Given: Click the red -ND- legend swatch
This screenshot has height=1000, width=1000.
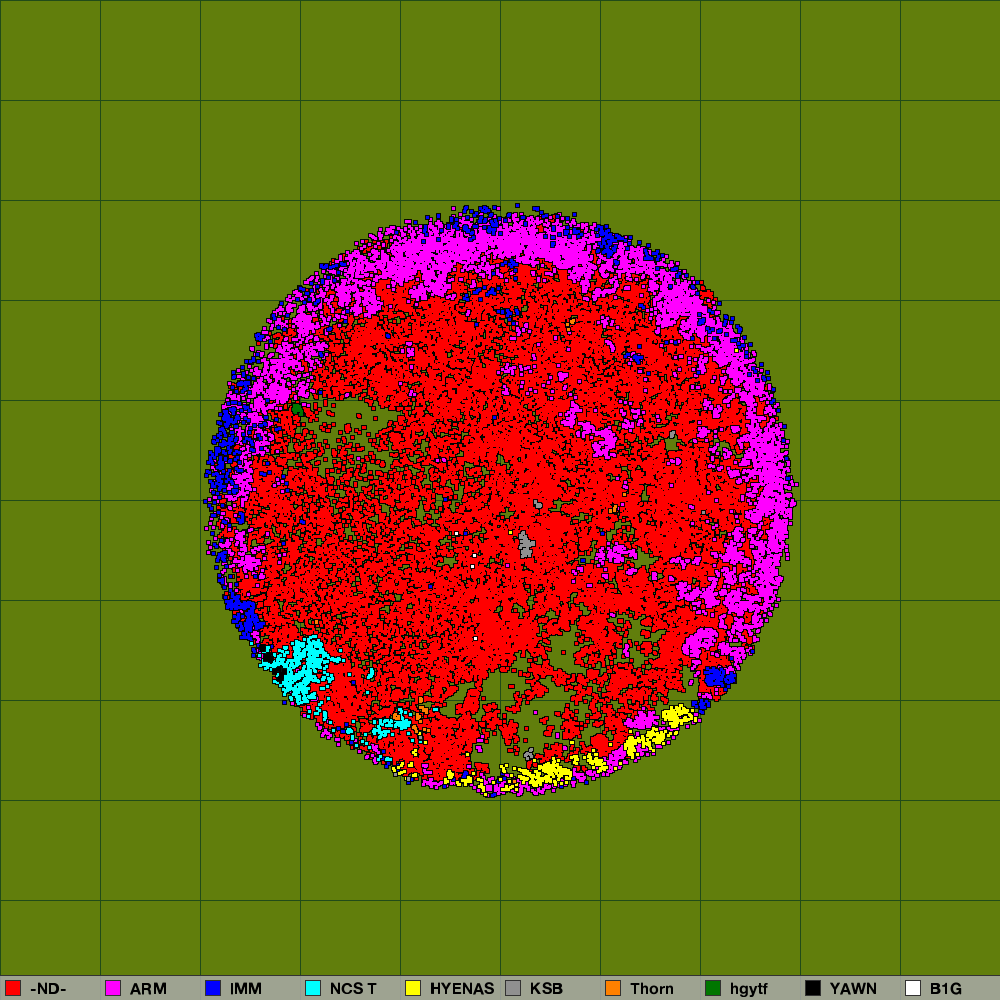Looking at the screenshot, I should tap(13, 988).
